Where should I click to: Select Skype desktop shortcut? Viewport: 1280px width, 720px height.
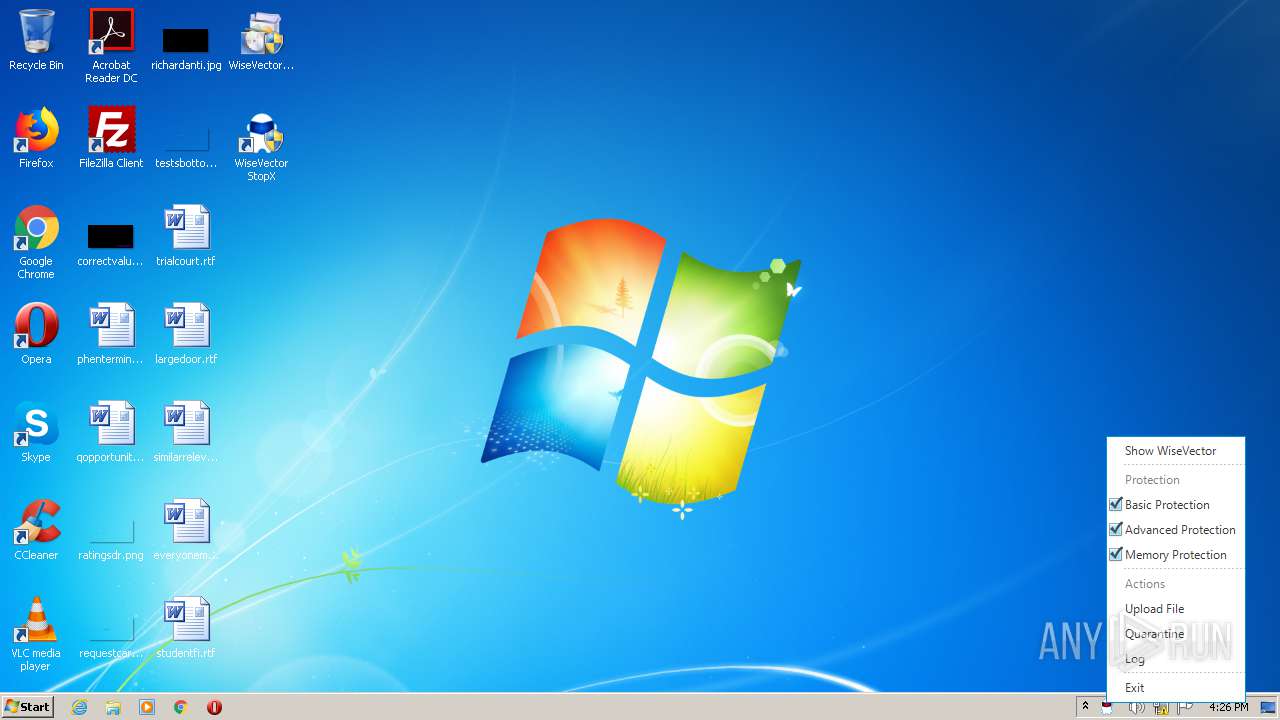click(x=36, y=432)
